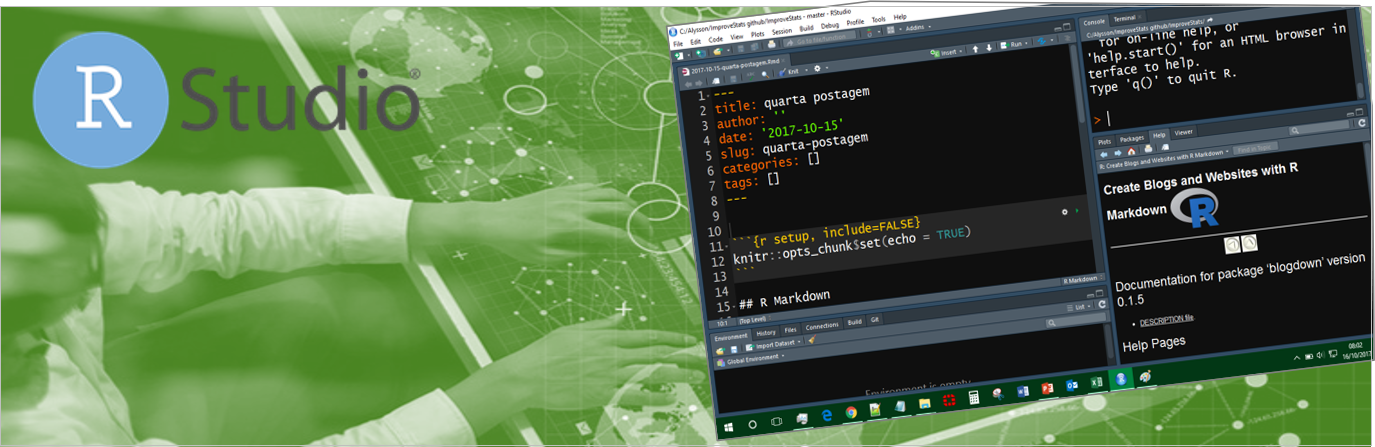Click the New File icon in RStudio toolbar
Viewport: 1375px width, 447px height.
[679, 56]
